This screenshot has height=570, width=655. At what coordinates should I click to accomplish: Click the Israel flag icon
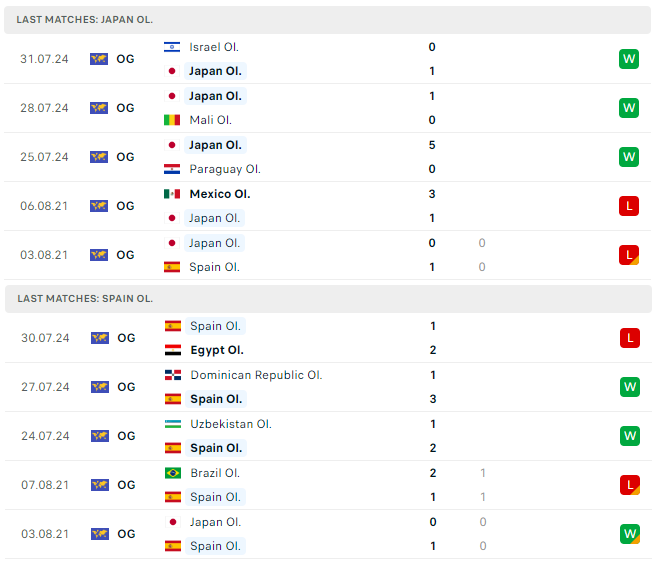[171, 47]
